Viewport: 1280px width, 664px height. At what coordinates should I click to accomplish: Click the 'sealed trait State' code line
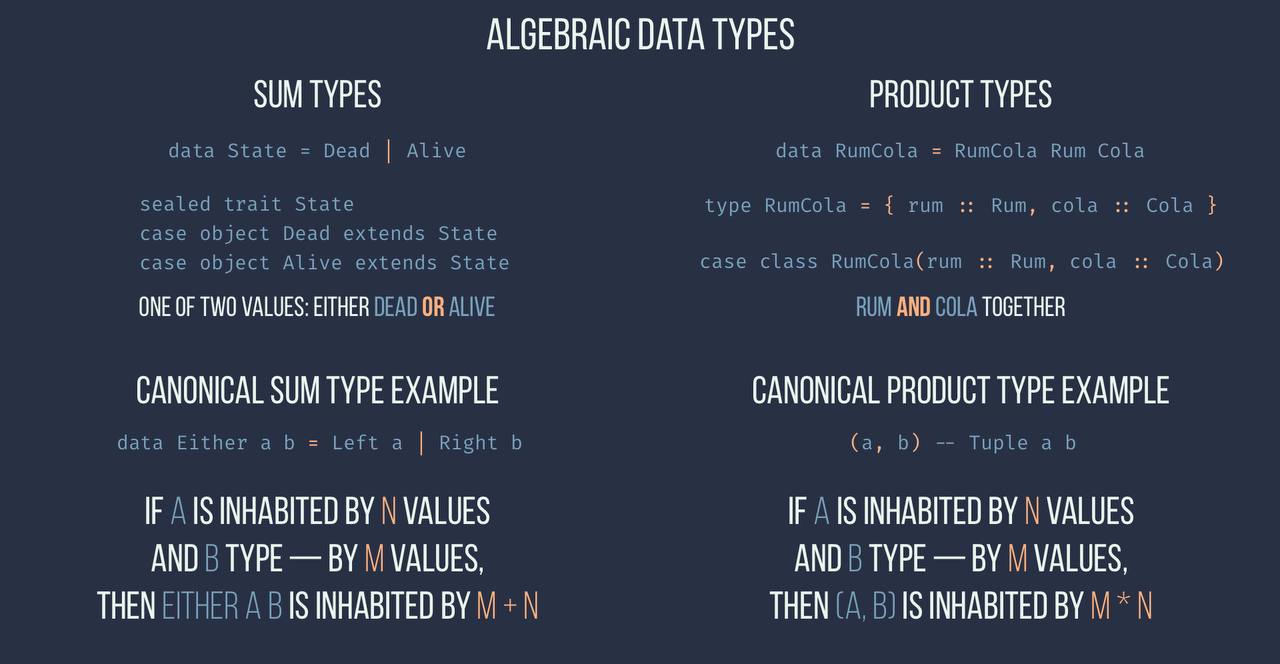(x=247, y=204)
